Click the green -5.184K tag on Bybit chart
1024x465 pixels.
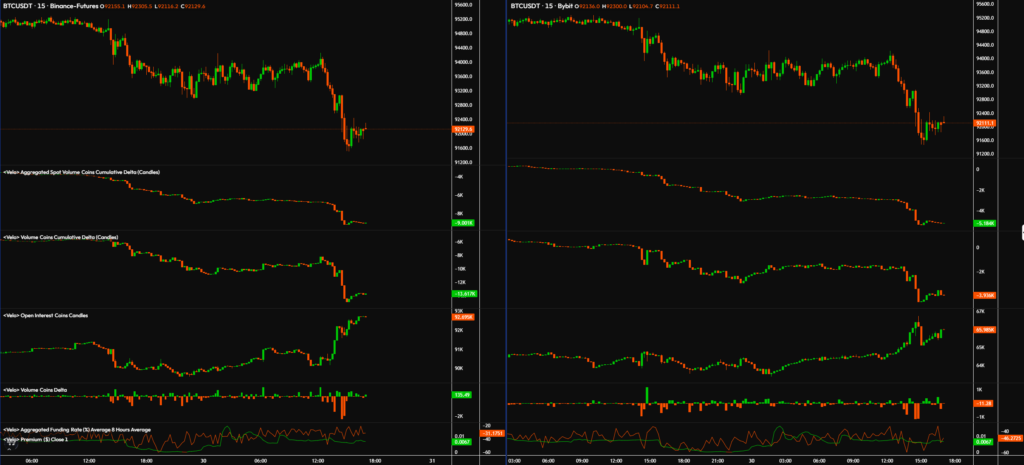pyautogui.click(x=985, y=224)
